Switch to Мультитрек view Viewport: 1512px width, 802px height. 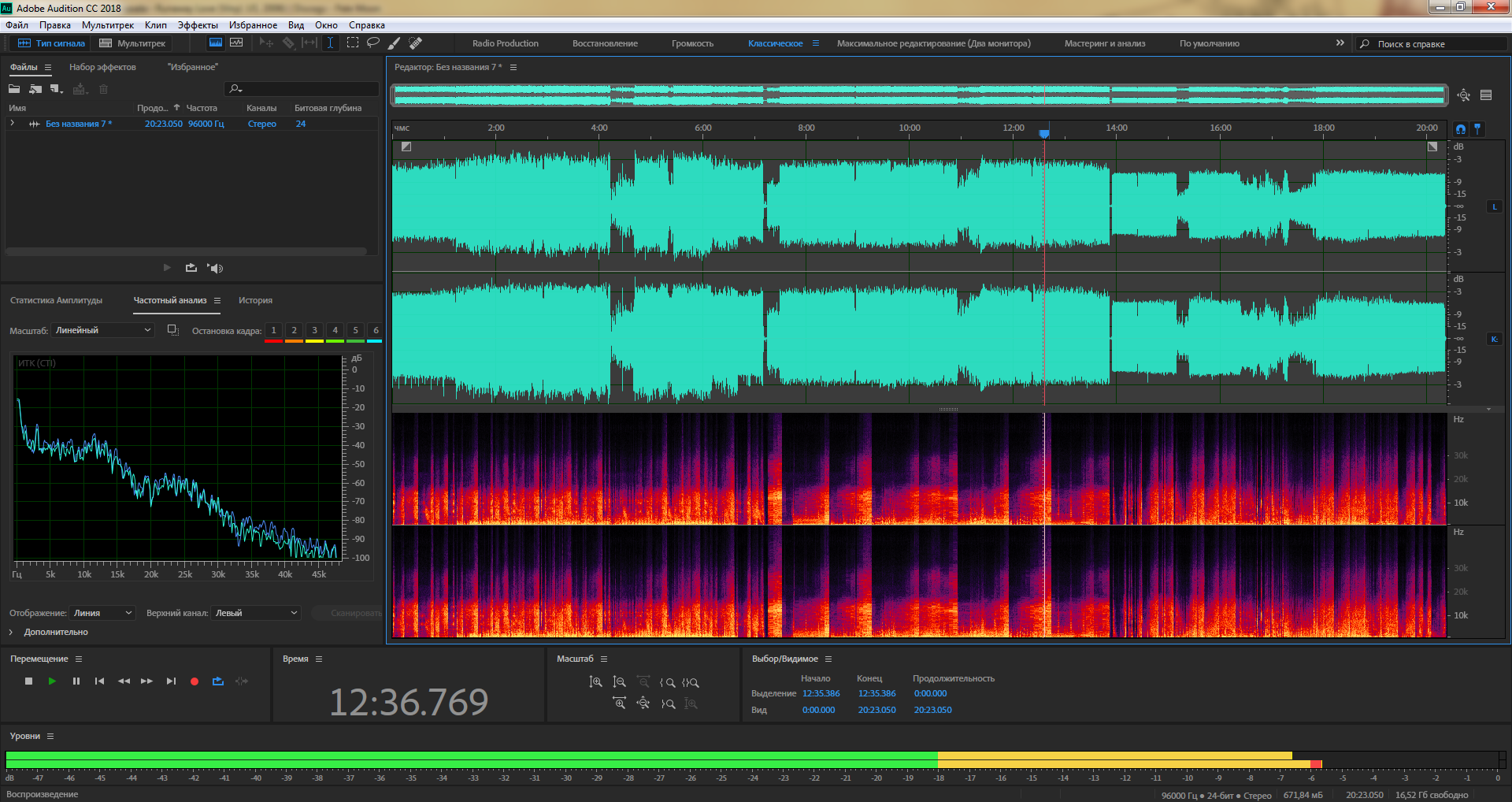click(132, 43)
